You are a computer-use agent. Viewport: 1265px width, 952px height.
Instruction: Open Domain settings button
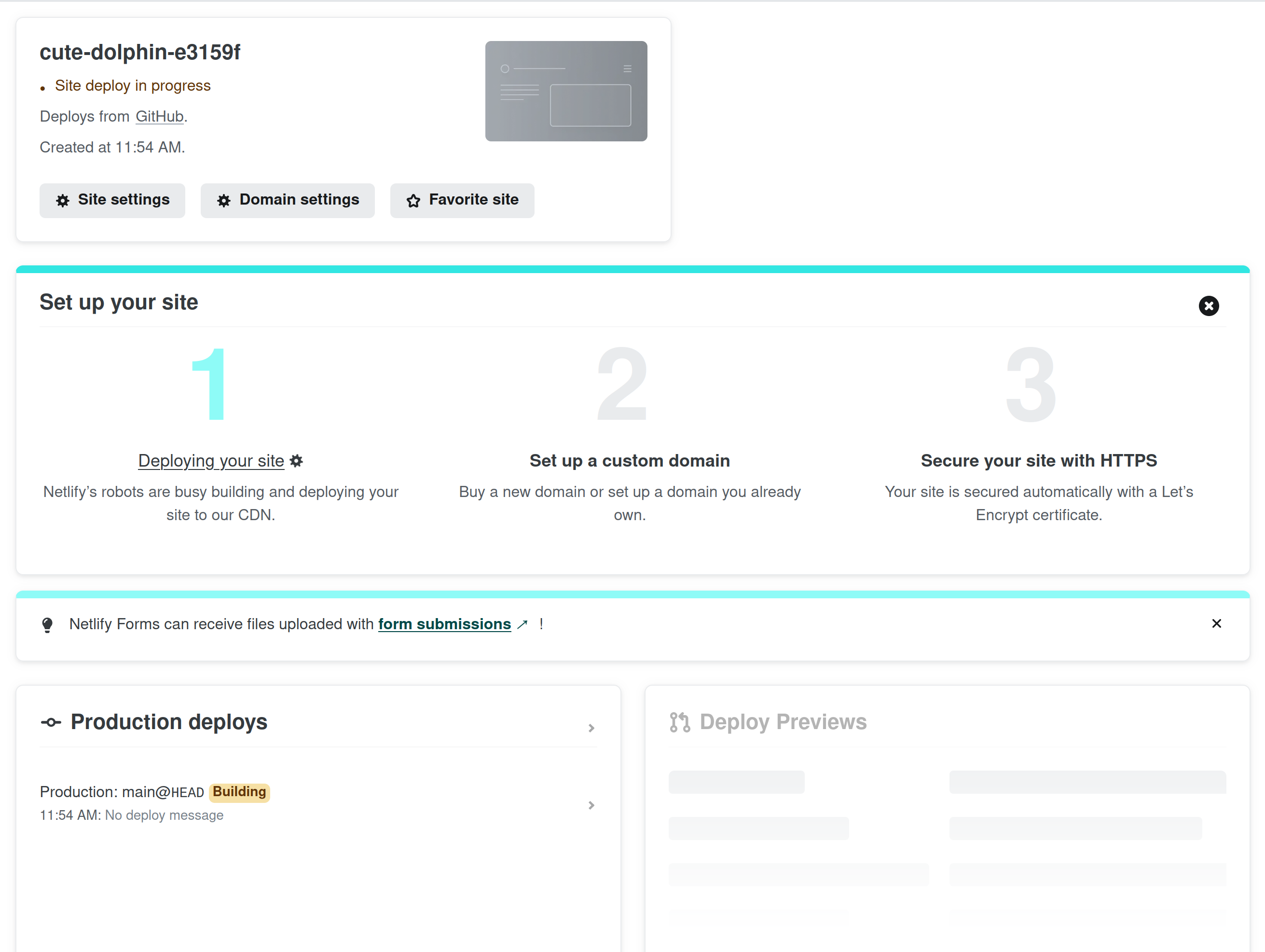pyautogui.click(x=288, y=200)
